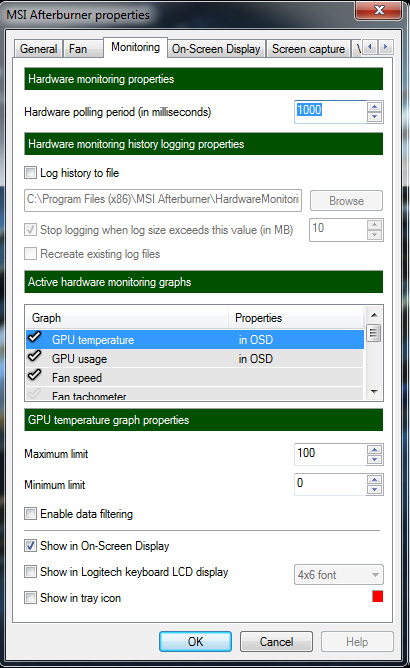Click the Maximum limit input field

[x=330, y=455]
